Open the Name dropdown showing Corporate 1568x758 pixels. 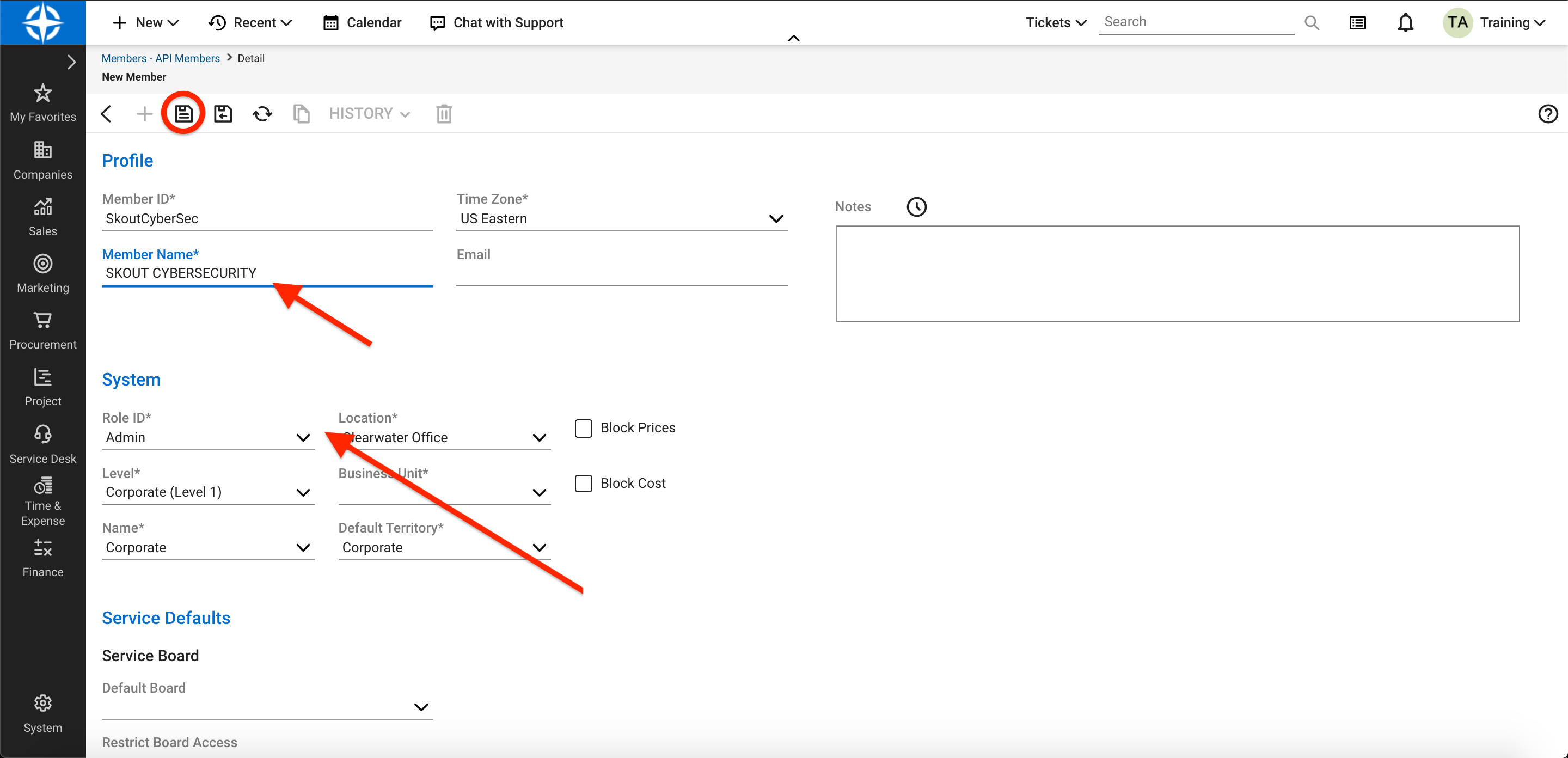tap(207, 547)
